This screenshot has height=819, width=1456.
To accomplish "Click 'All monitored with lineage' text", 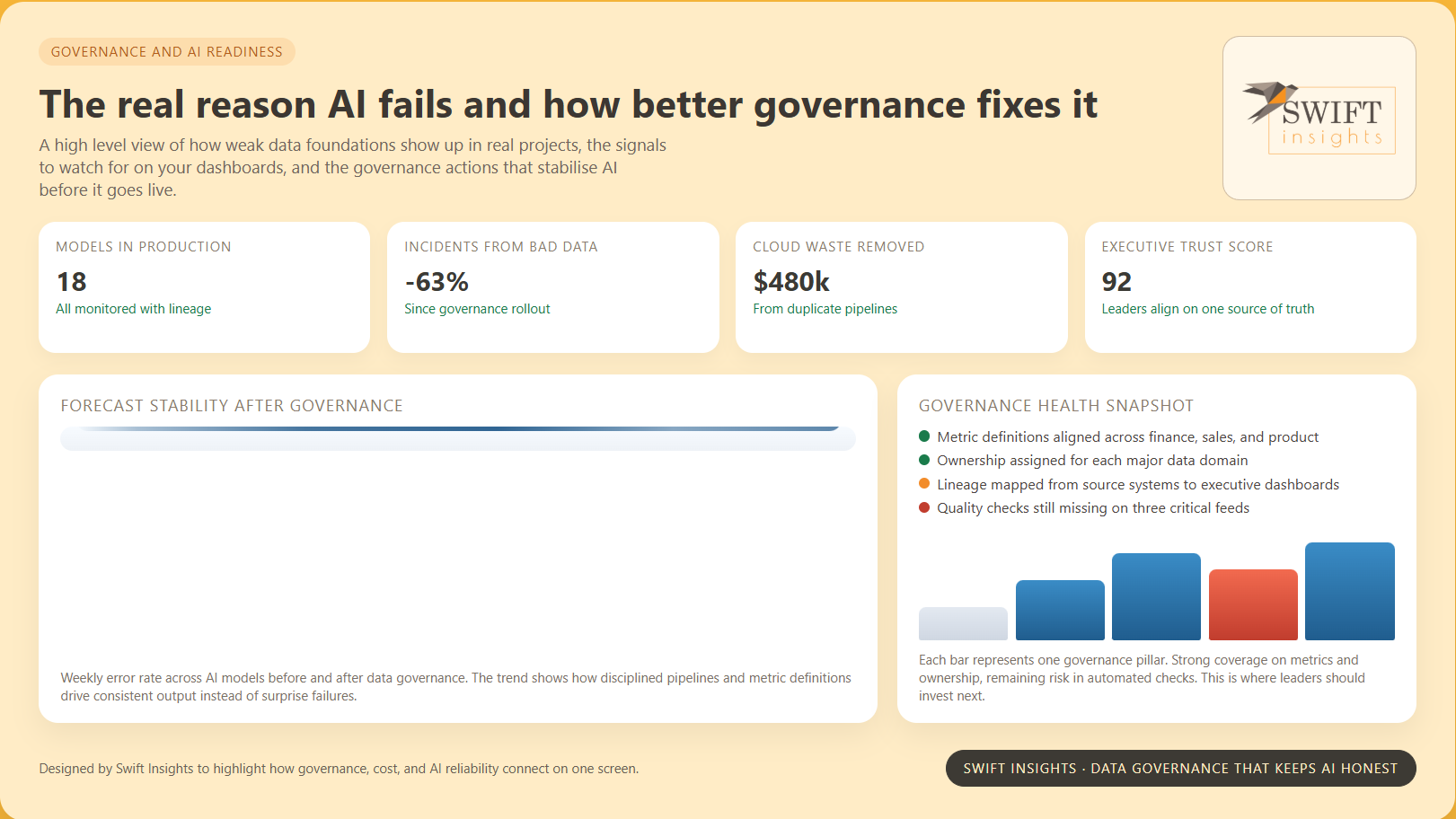I will tap(134, 309).
